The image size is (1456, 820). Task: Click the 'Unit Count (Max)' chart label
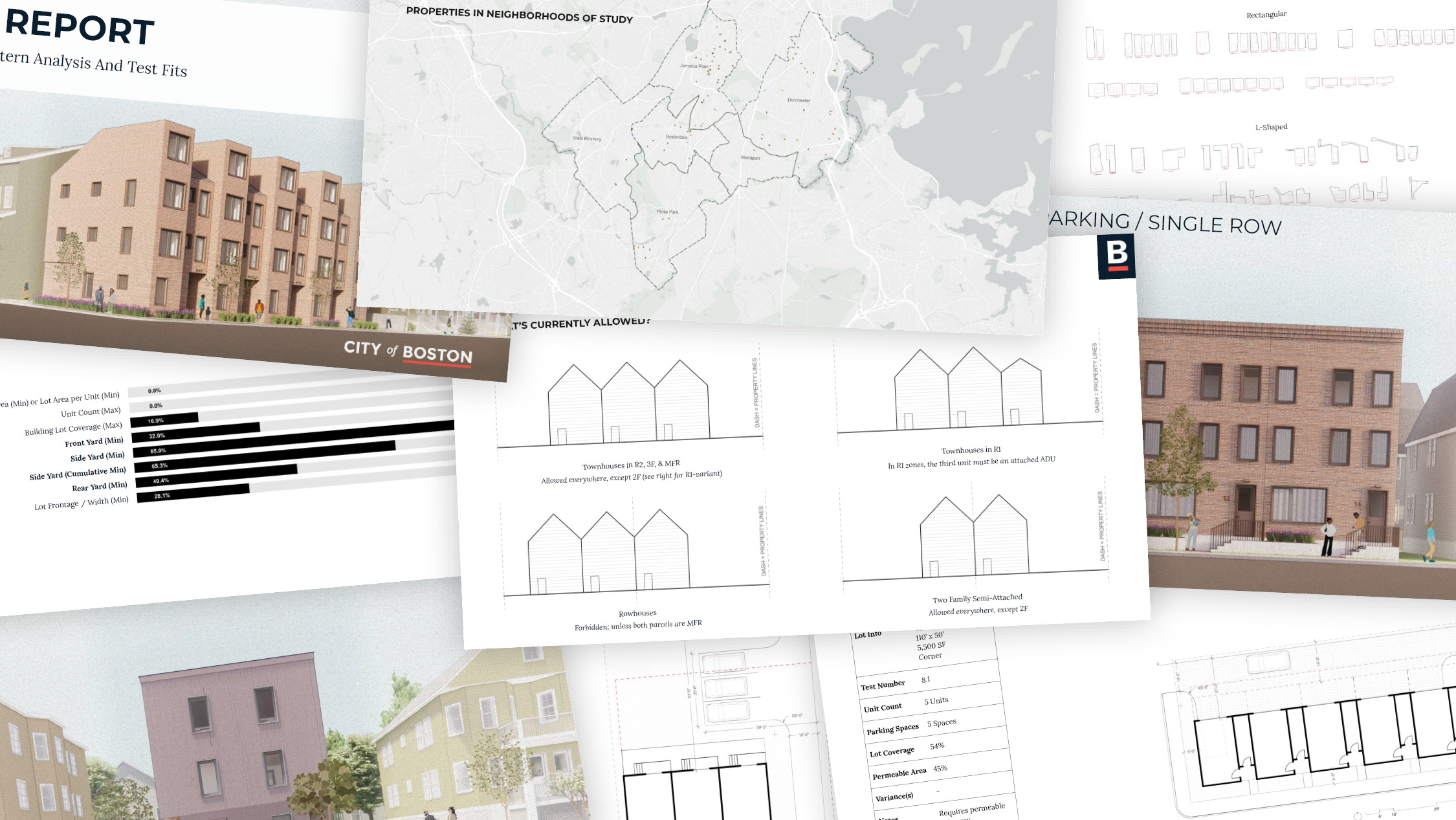[91, 412]
